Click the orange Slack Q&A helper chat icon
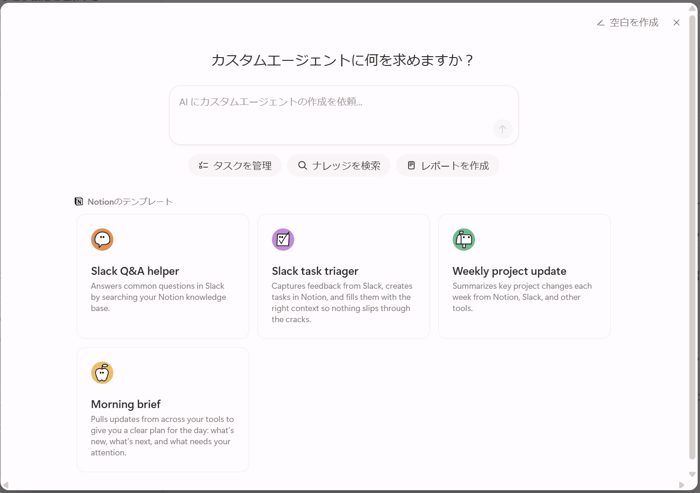Image resolution: width=700 pixels, height=493 pixels. click(102, 239)
